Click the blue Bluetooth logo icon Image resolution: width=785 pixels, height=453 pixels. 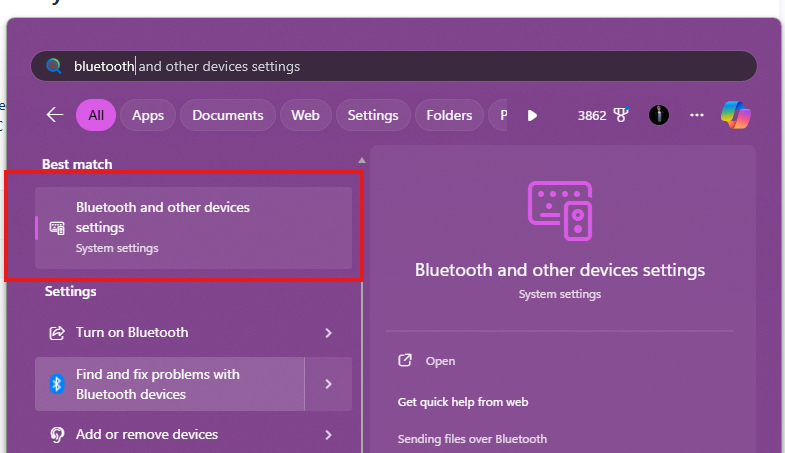57,384
